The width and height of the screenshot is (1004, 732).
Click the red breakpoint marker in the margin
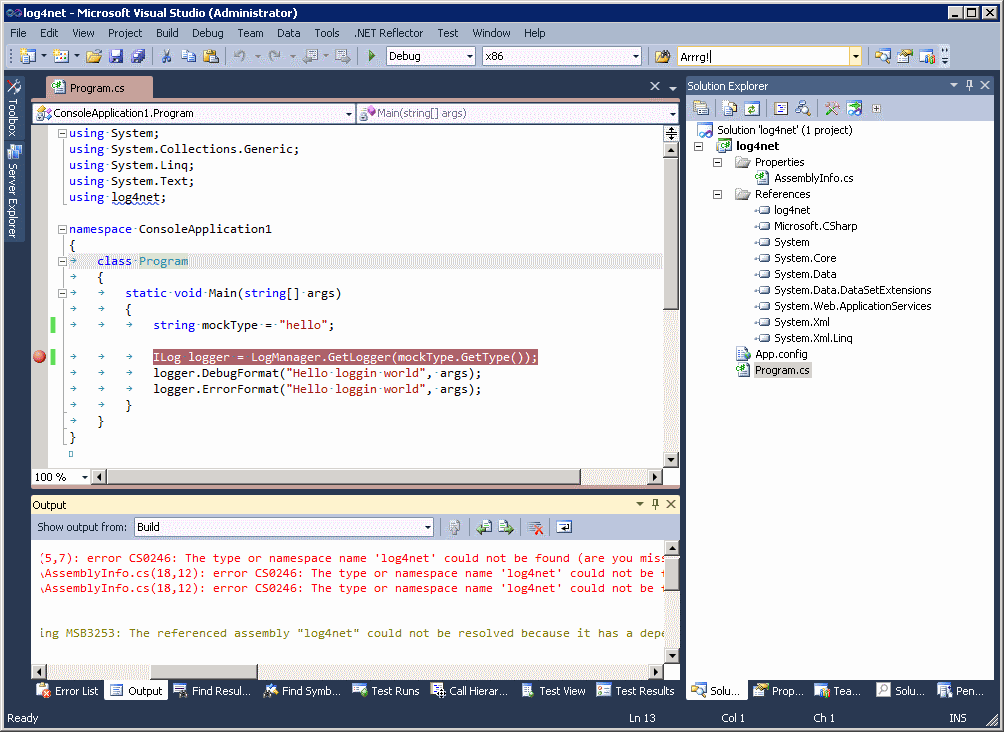tap(40, 357)
